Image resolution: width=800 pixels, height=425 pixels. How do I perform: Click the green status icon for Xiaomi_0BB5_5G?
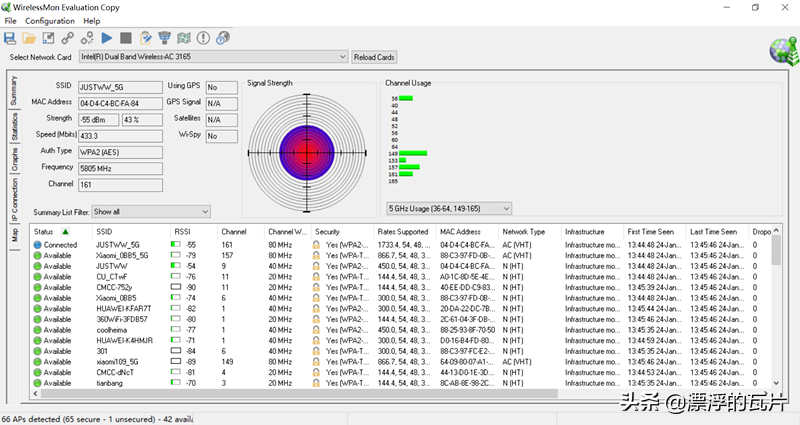click(x=37, y=256)
